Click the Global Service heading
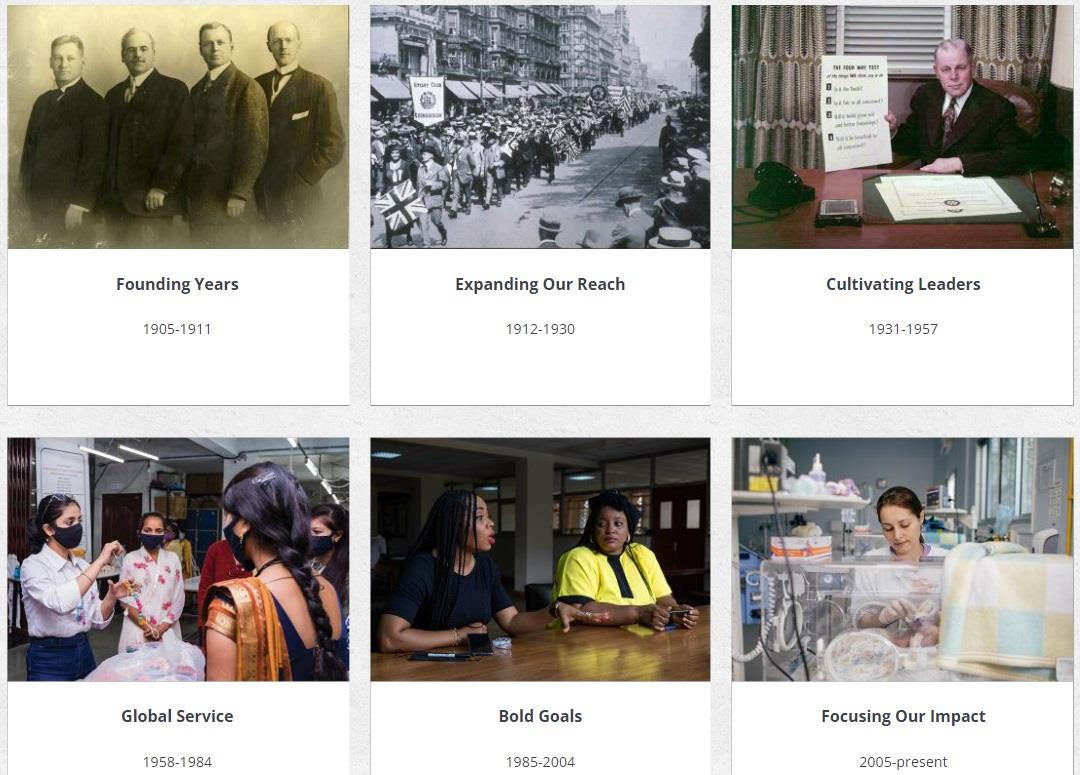This screenshot has width=1080, height=775. coord(177,716)
